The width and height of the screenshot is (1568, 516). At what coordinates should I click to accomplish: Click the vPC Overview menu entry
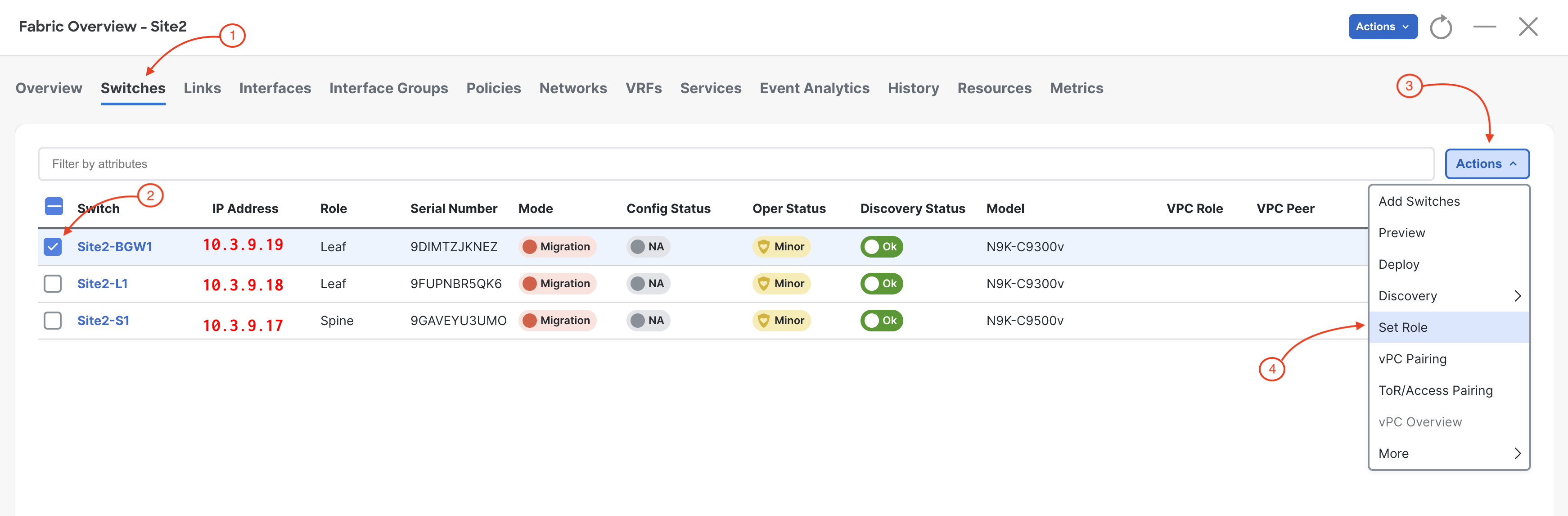1449,422
